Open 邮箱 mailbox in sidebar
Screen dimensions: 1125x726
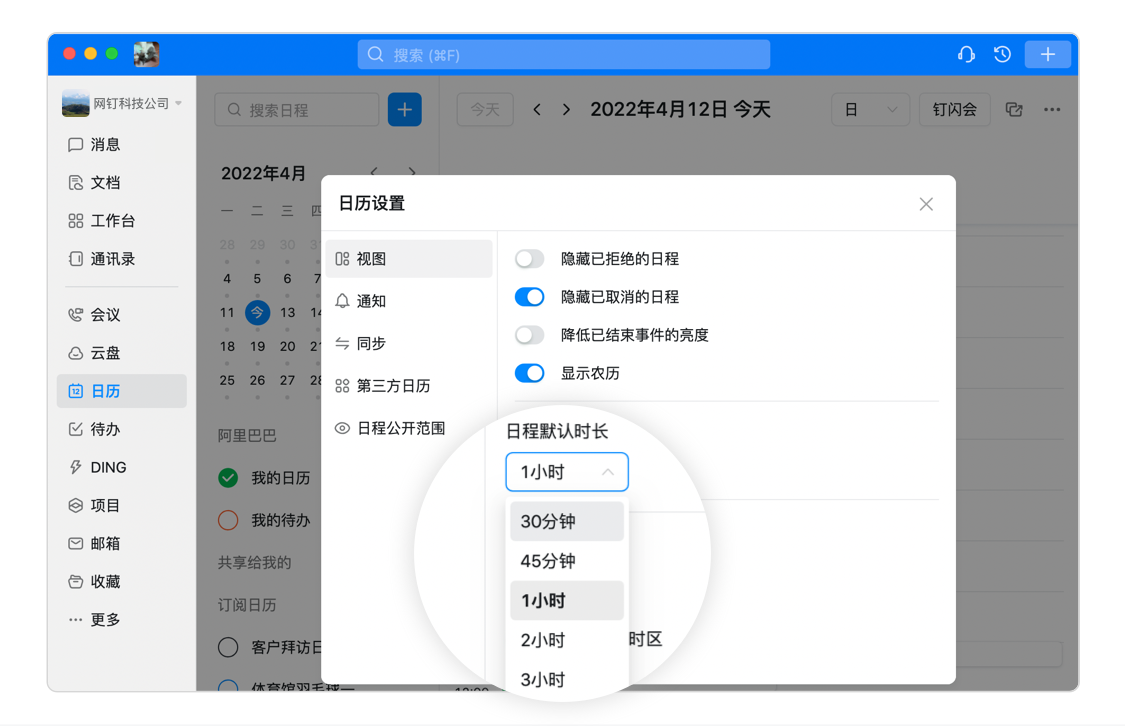tap(105, 543)
